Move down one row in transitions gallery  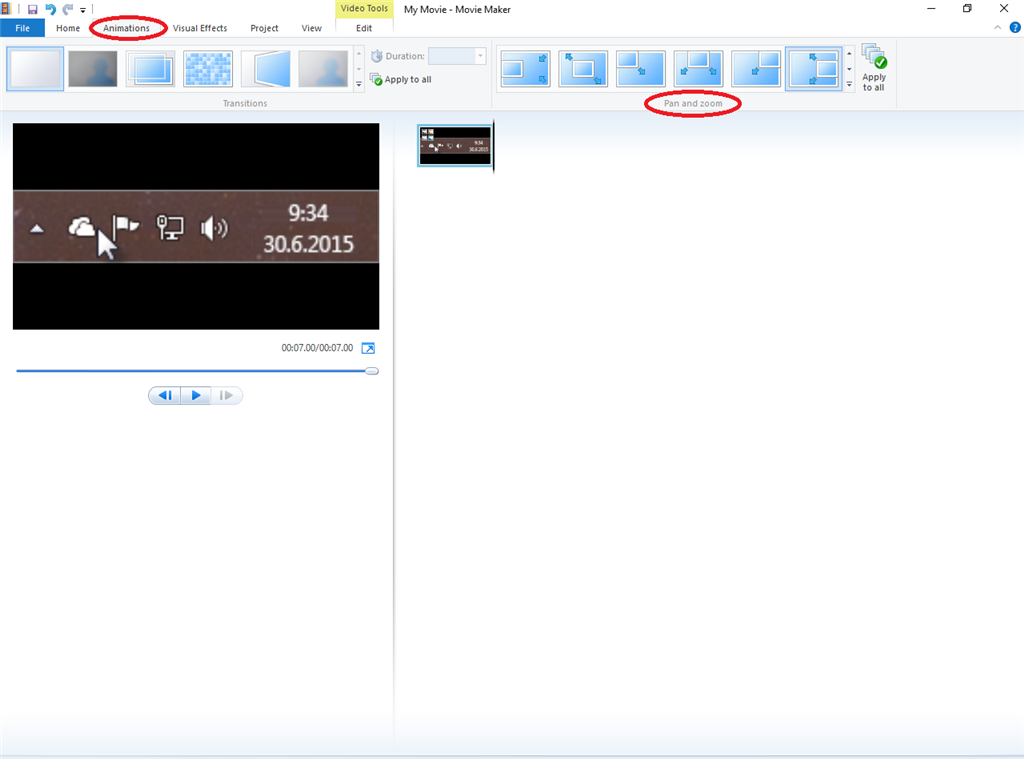pos(359,69)
